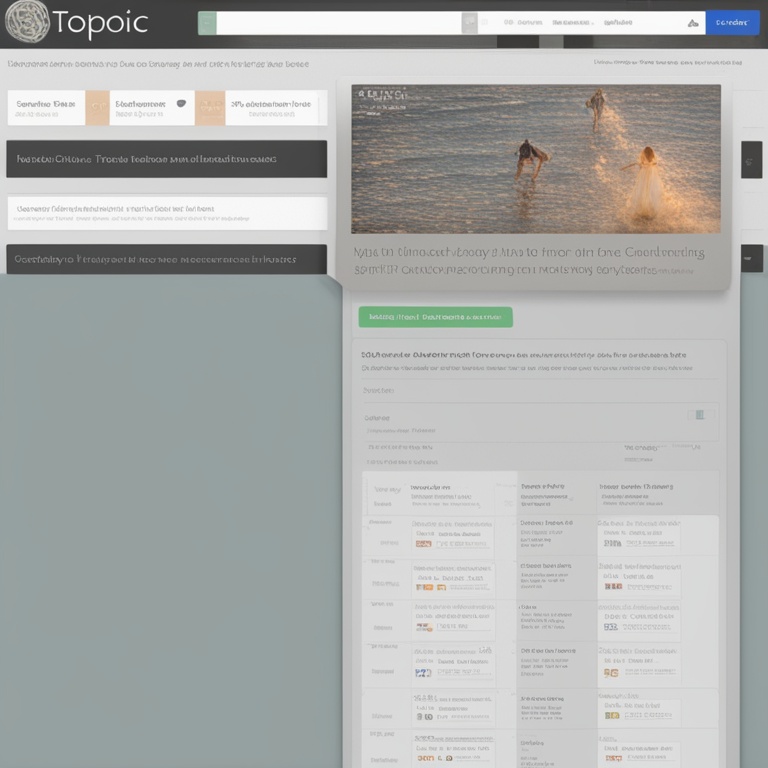Click the first peach square tab icon
This screenshot has height=768, width=768.
click(97, 108)
